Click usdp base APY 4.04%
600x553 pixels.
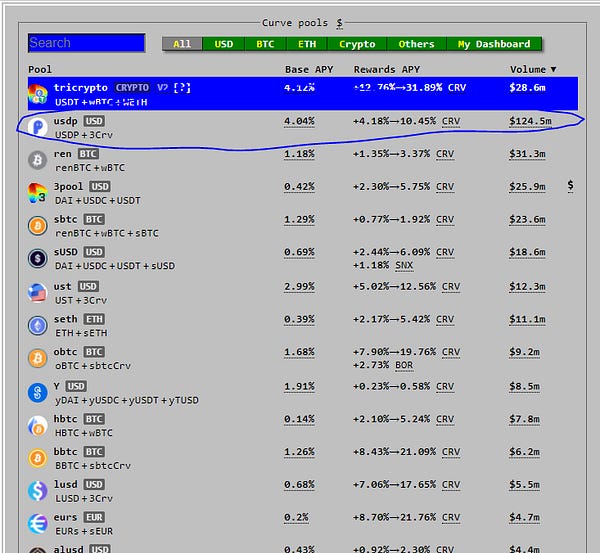pyautogui.click(x=299, y=121)
